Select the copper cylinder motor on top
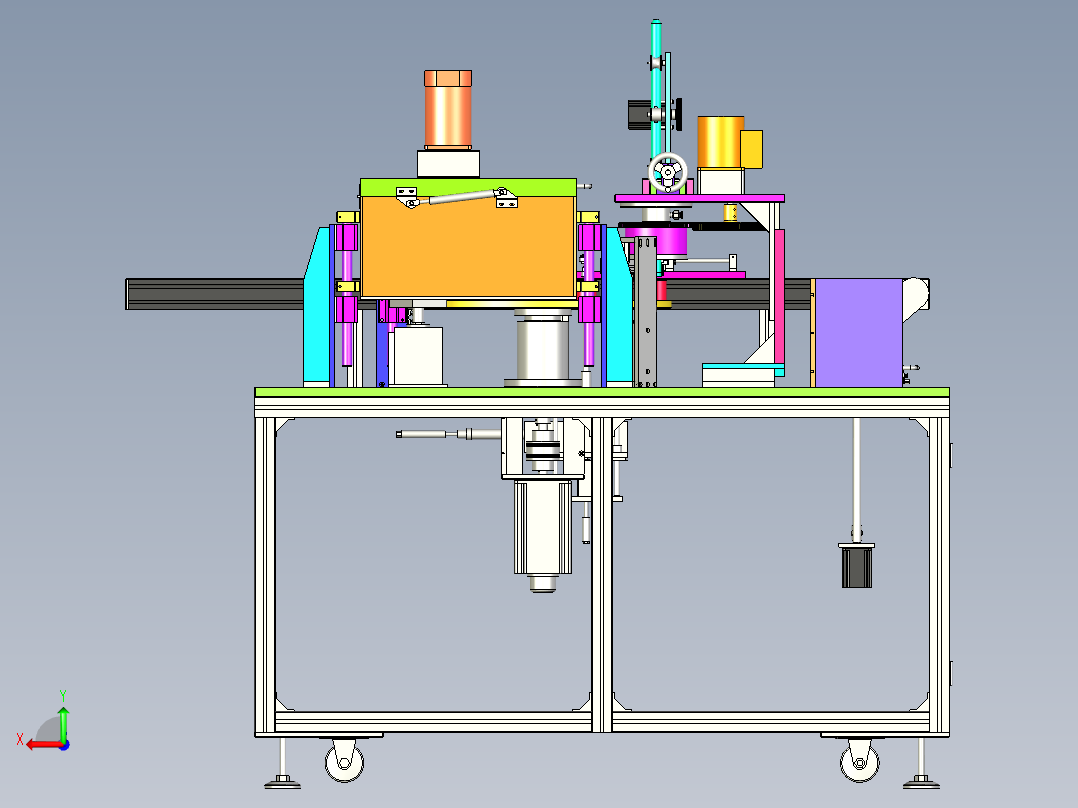Viewport: 1078px width, 808px height. point(448,109)
